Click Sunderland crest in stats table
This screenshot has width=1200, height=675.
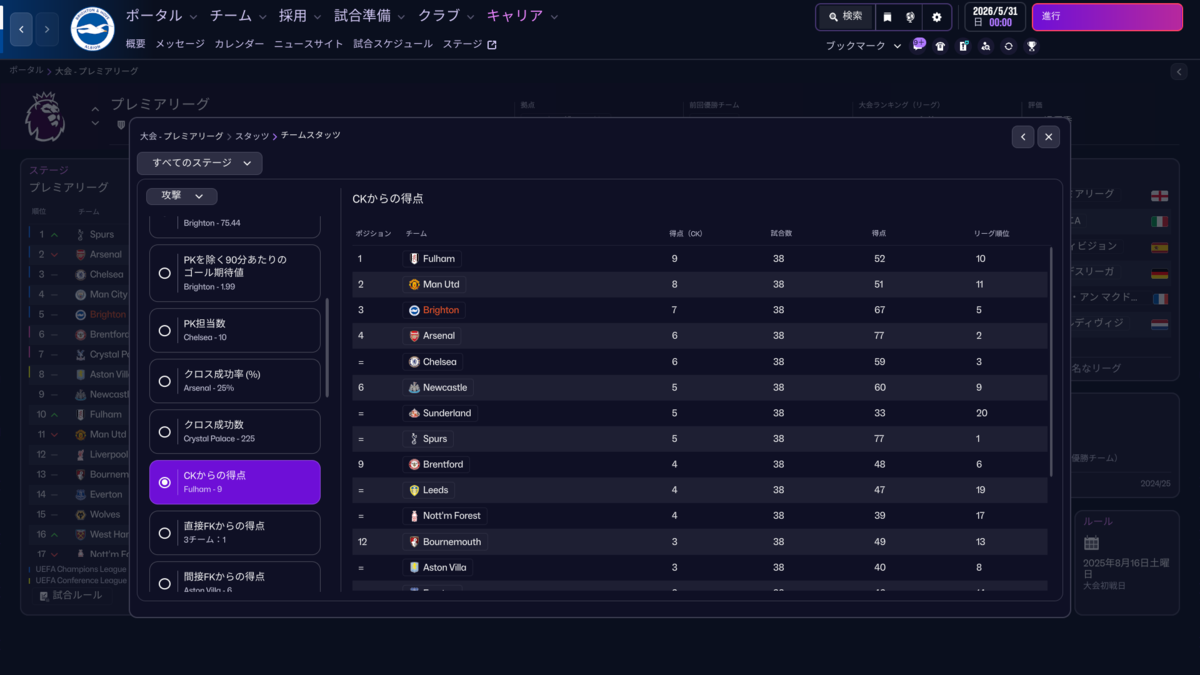pos(414,413)
